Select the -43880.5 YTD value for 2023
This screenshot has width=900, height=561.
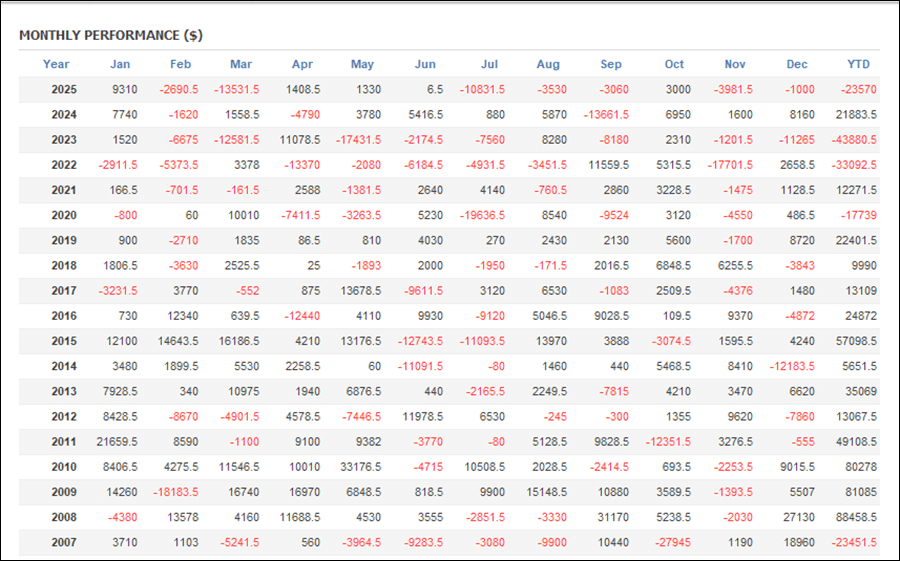[853, 140]
